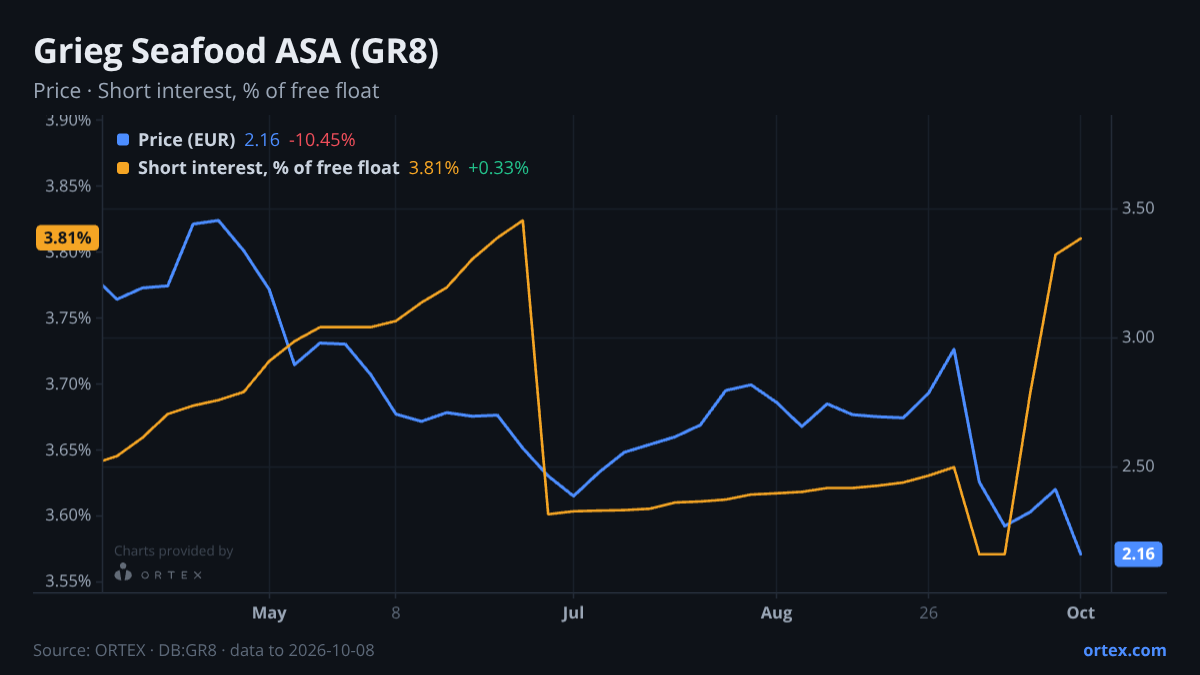1200x675 pixels.
Task: Click the Source: ORTEX footer text
Action: pos(204,650)
